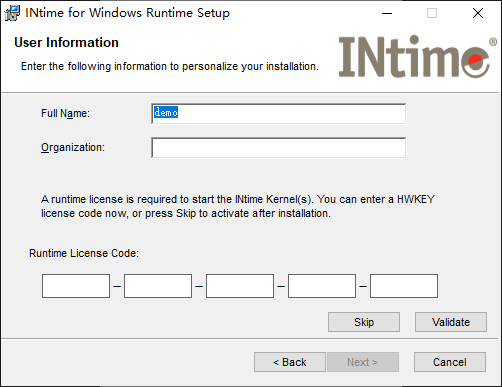Select the second license code box
This screenshot has width=502, height=387.
pos(158,286)
